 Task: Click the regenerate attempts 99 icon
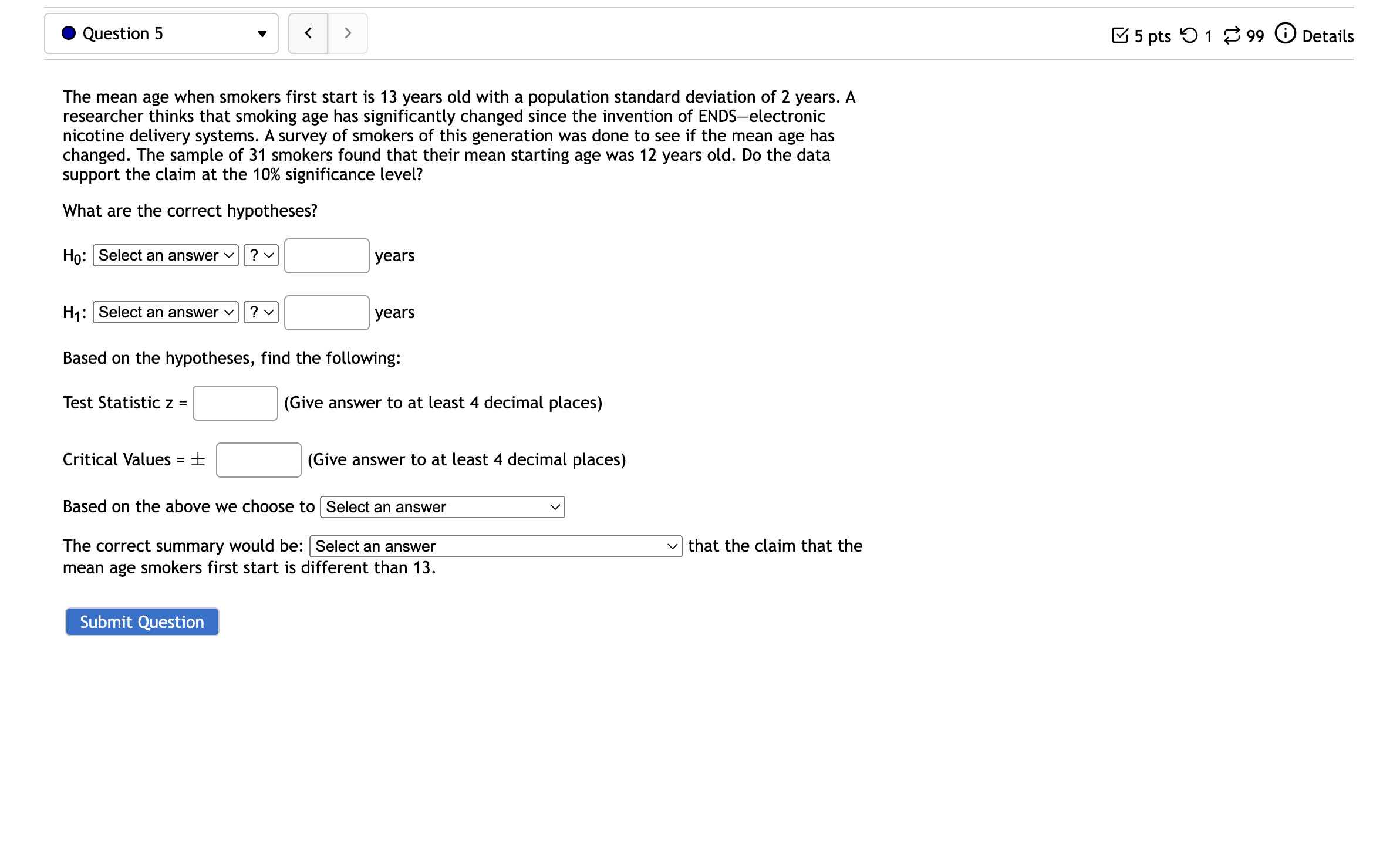(x=1232, y=36)
